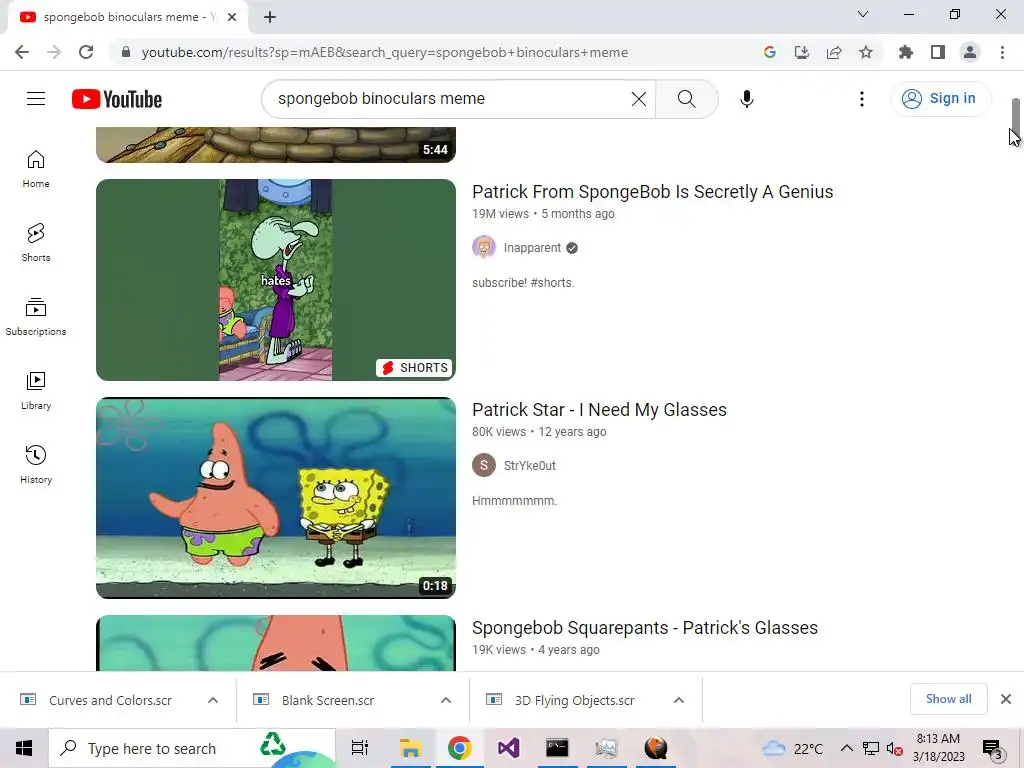Show hidden system tray icons
This screenshot has width=1024, height=768.
point(846,748)
